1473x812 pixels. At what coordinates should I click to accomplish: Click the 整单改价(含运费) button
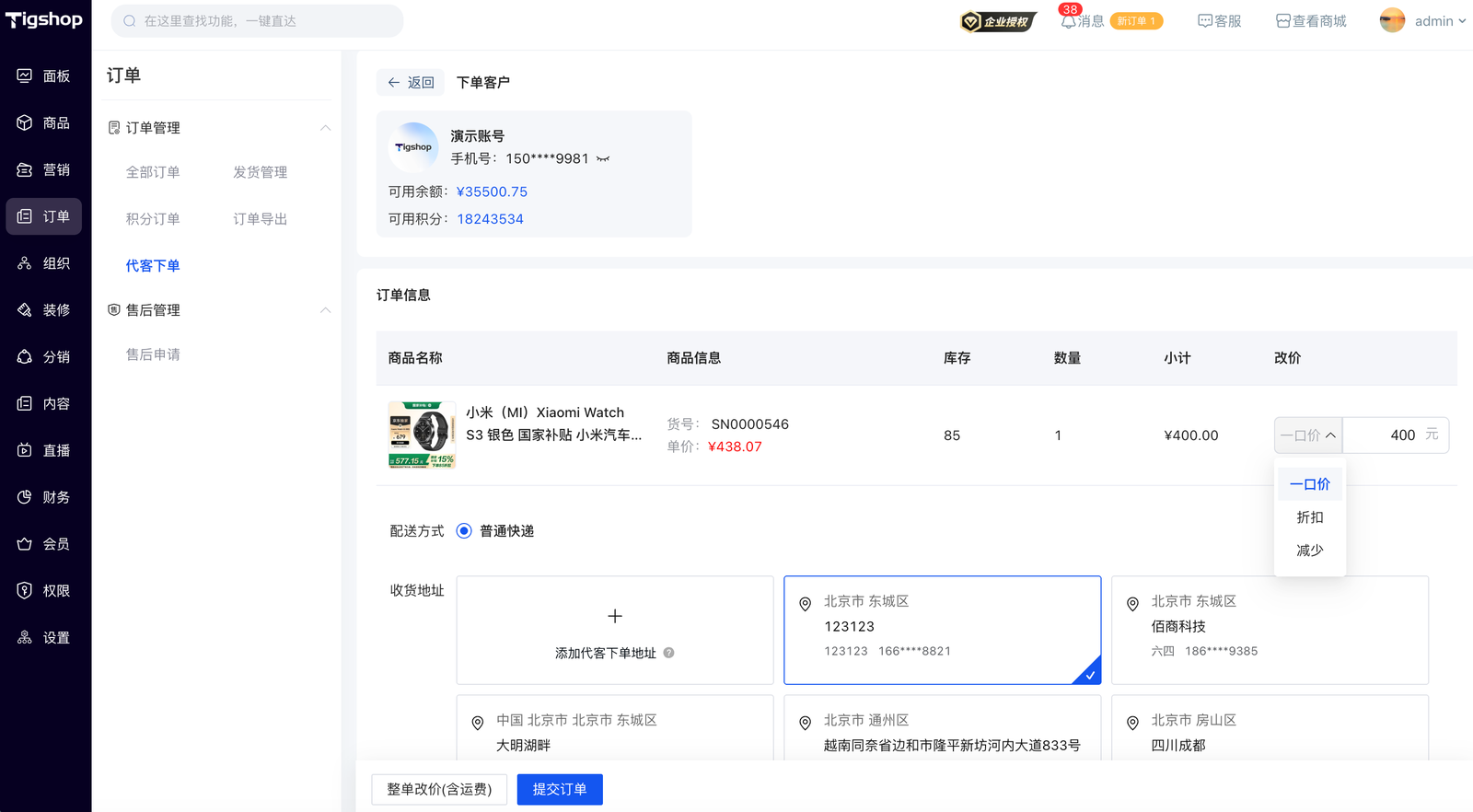439,789
